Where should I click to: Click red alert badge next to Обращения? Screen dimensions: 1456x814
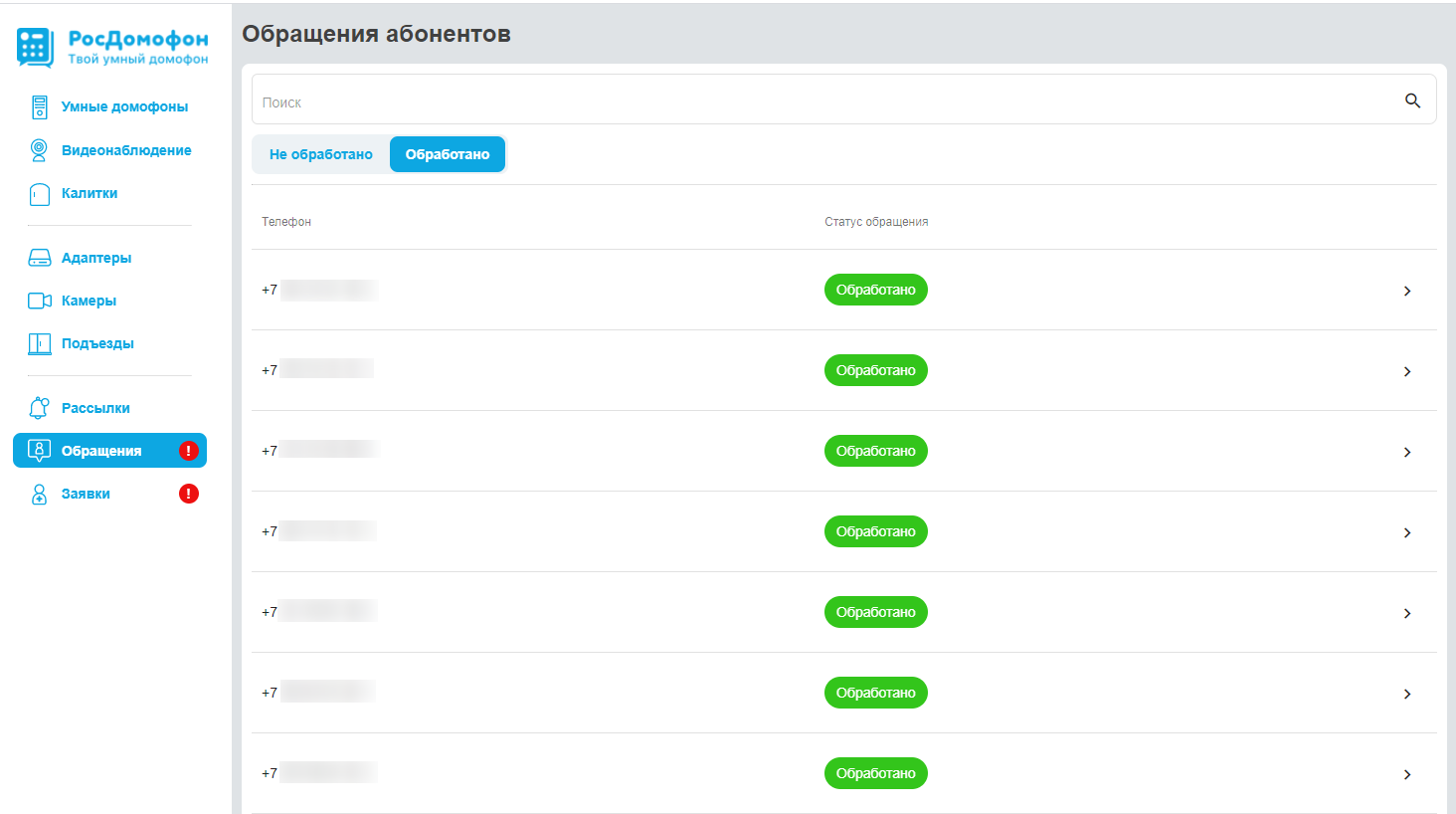188,451
